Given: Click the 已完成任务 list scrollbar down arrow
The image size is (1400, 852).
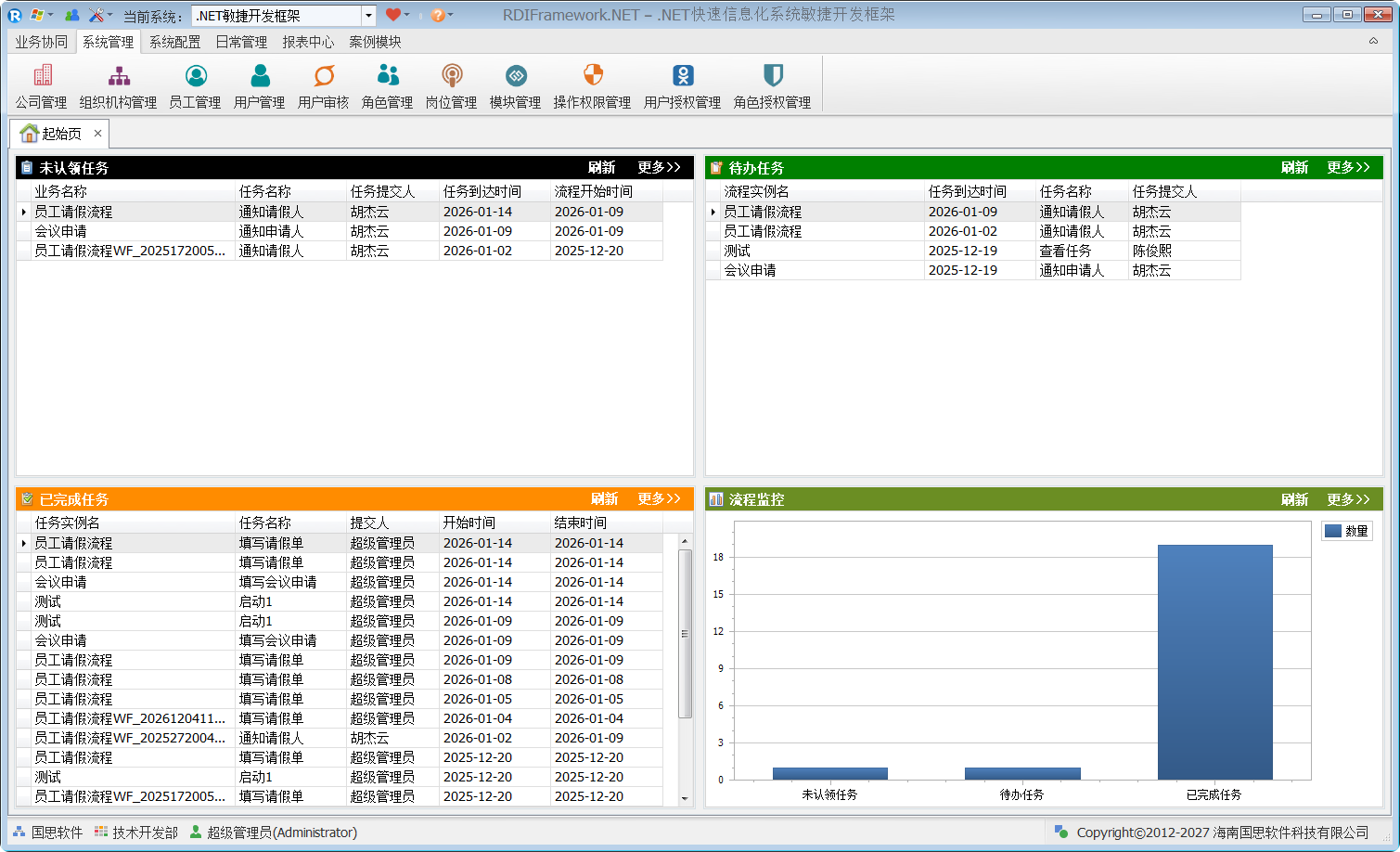Looking at the screenshot, I should [x=685, y=798].
